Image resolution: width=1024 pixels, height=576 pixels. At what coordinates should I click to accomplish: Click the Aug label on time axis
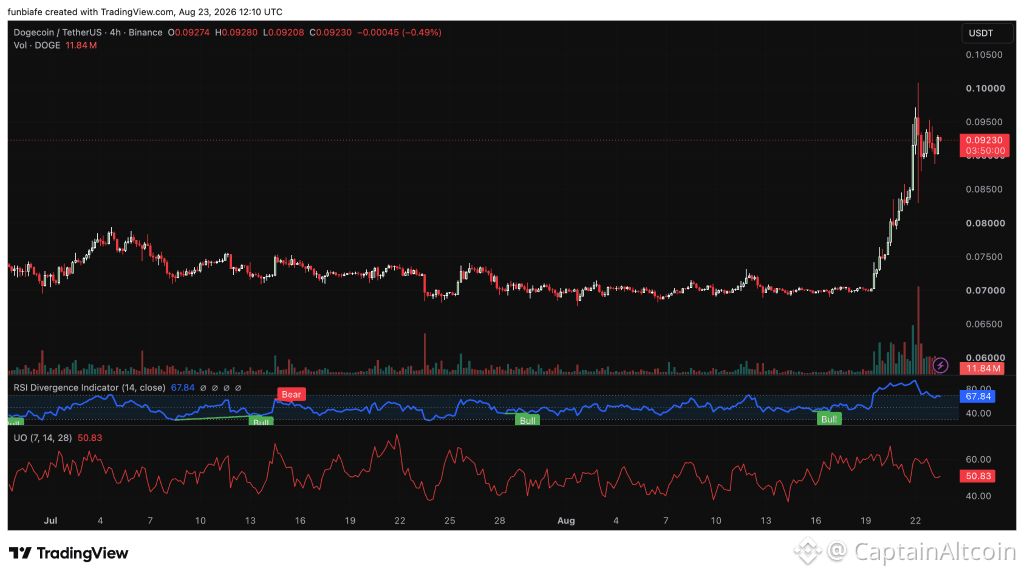pyautogui.click(x=566, y=520)
